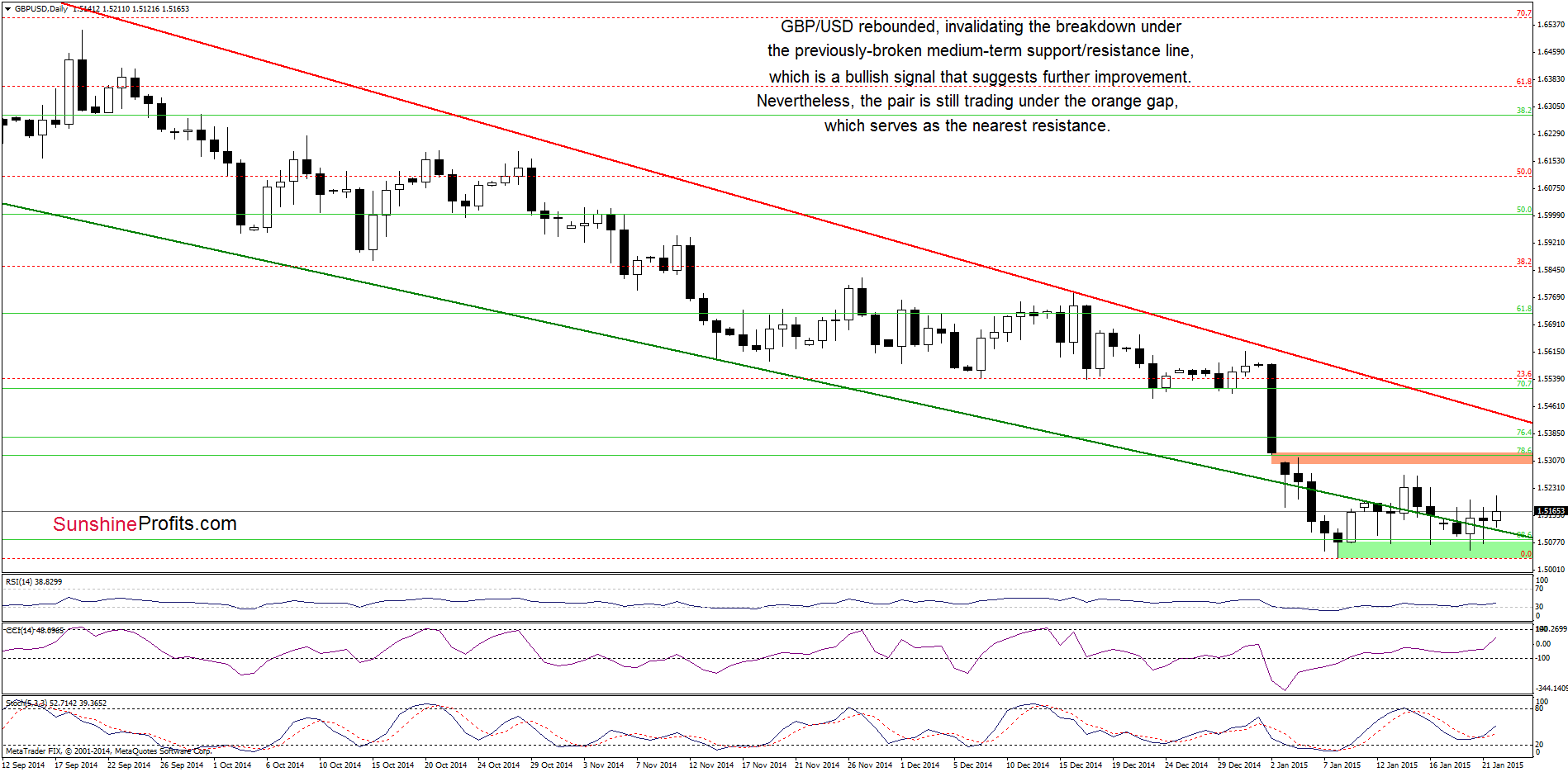
Task: Click the GBPUSD,Daily chart title
Action: [41, 8]
